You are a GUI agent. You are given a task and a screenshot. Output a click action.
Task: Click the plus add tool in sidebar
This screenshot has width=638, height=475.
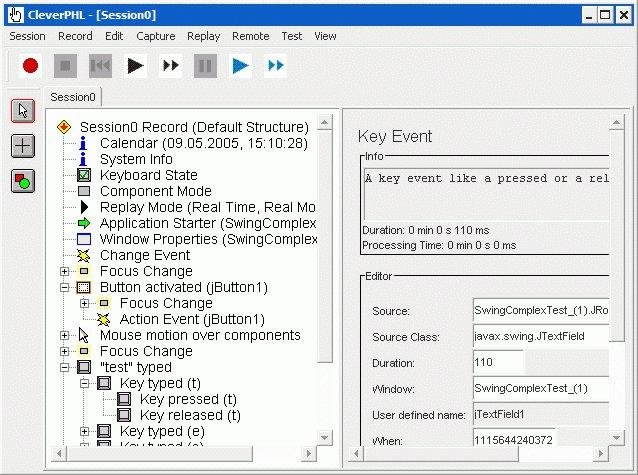23,146
